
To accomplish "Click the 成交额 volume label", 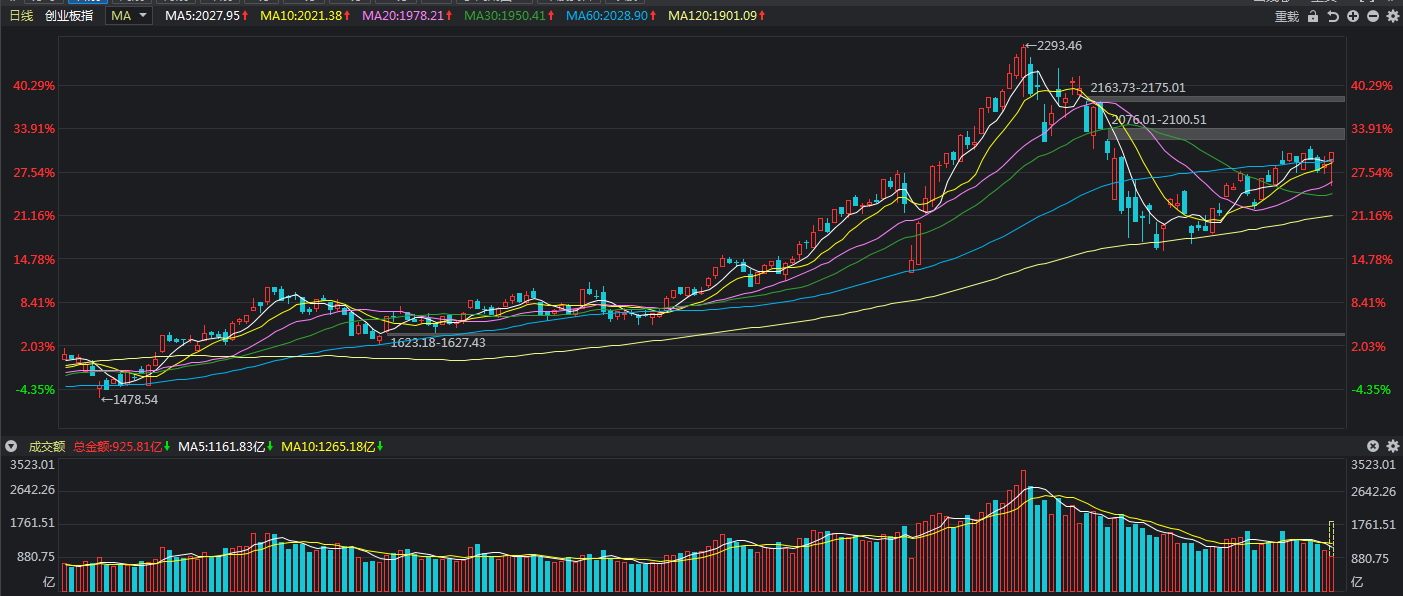I will pos(46,446).
